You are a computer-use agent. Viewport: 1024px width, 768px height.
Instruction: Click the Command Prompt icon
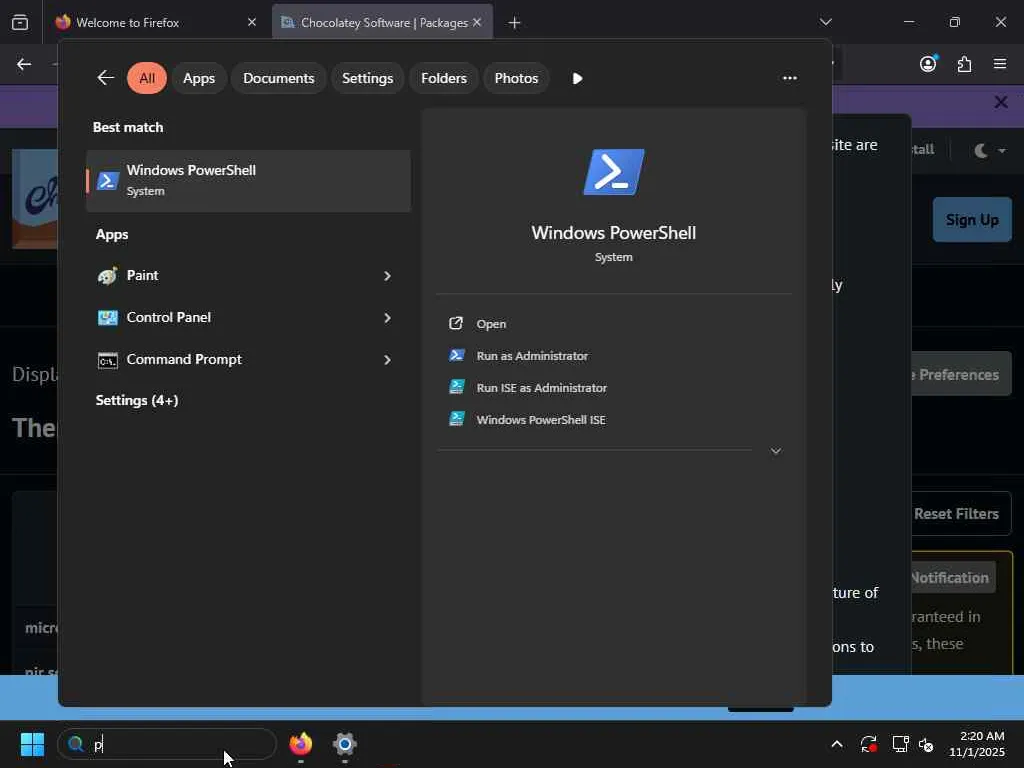[x=108, y=360]
